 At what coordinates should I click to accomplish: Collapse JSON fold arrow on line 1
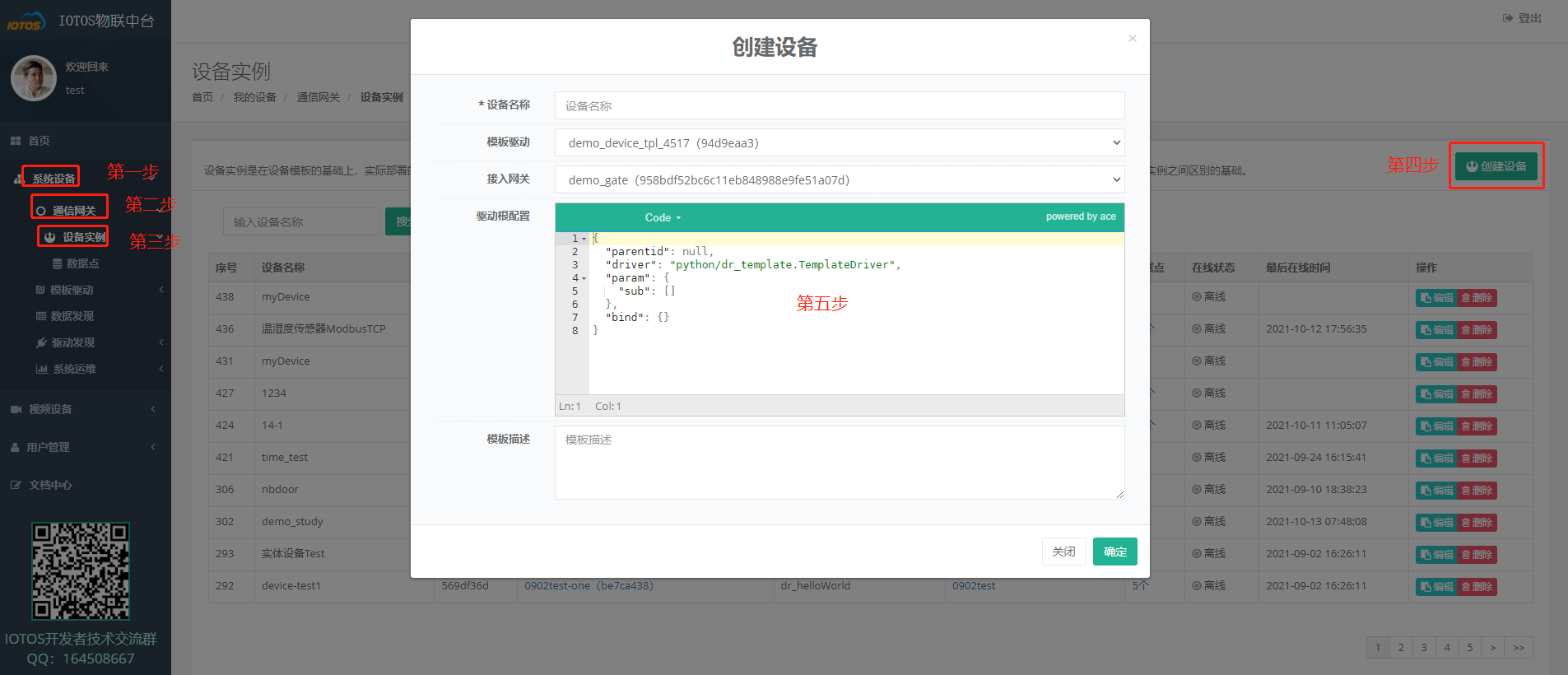584,239
